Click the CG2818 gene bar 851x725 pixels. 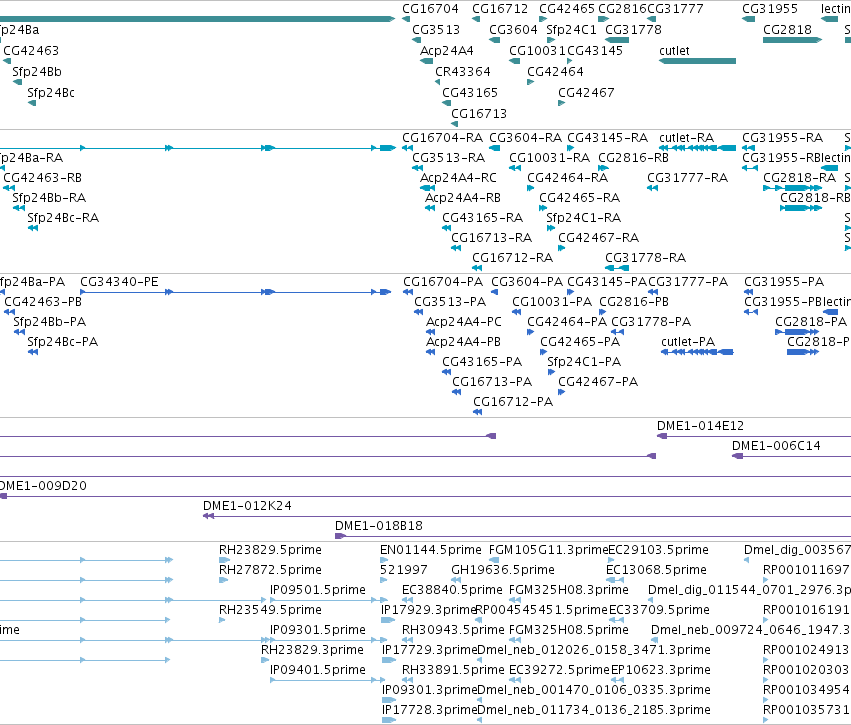point(792,40)
